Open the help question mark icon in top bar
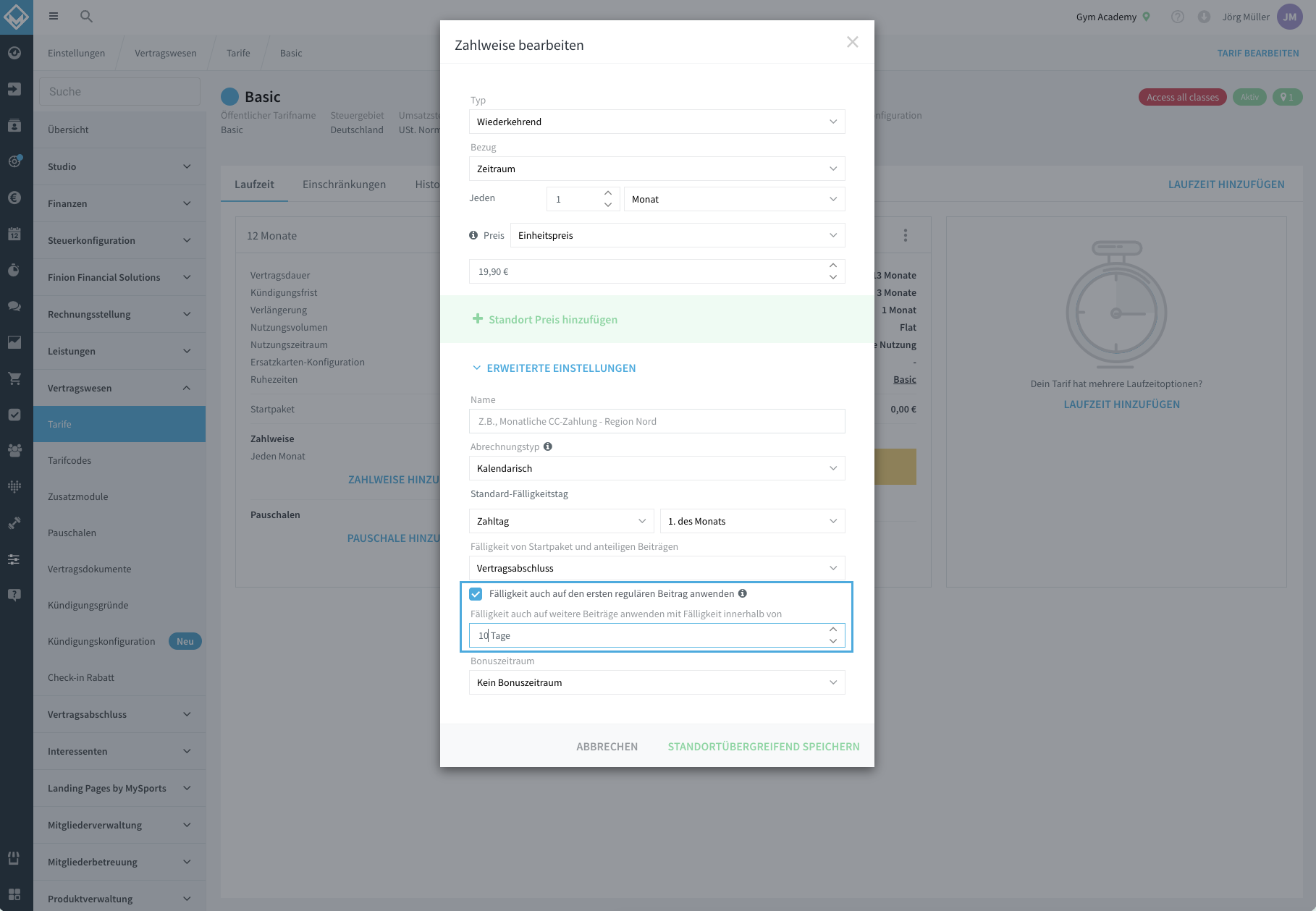 [1178, 17]
